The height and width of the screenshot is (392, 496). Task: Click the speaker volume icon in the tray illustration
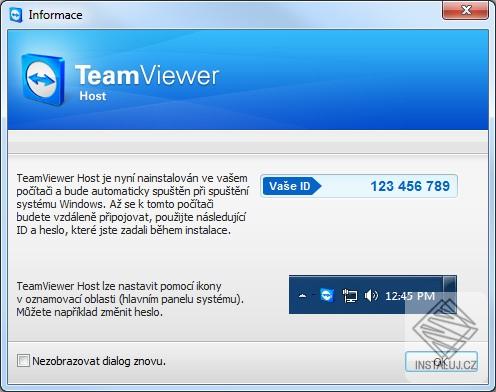371,296
